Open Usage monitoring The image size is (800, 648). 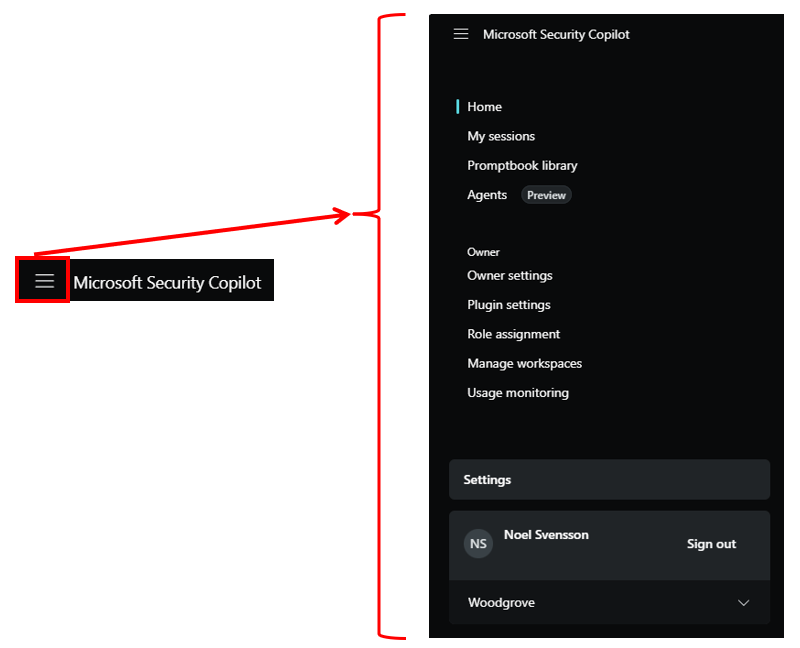pos(518,393)
